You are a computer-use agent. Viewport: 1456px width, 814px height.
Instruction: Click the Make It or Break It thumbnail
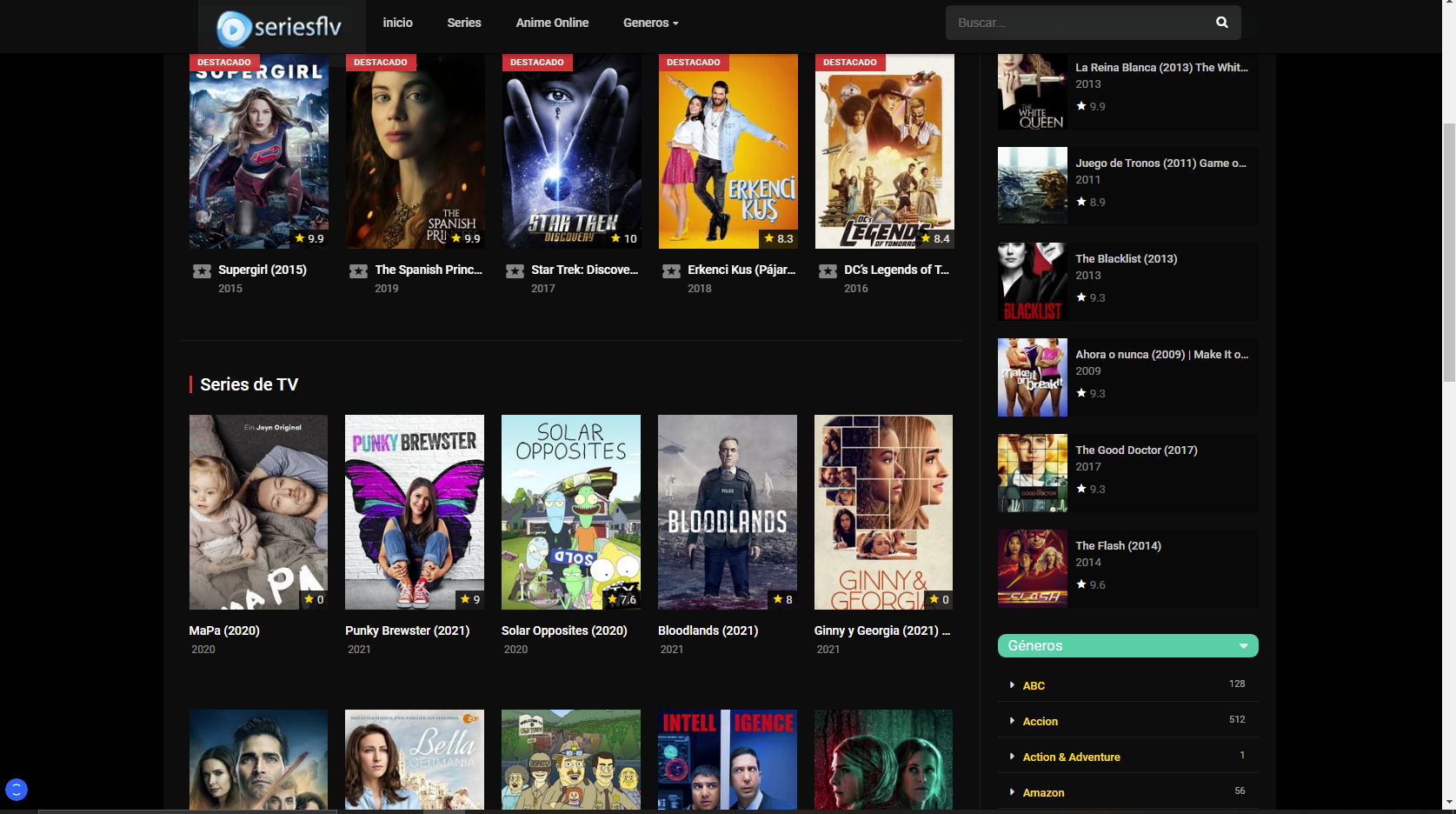[x=1033, y=377]
